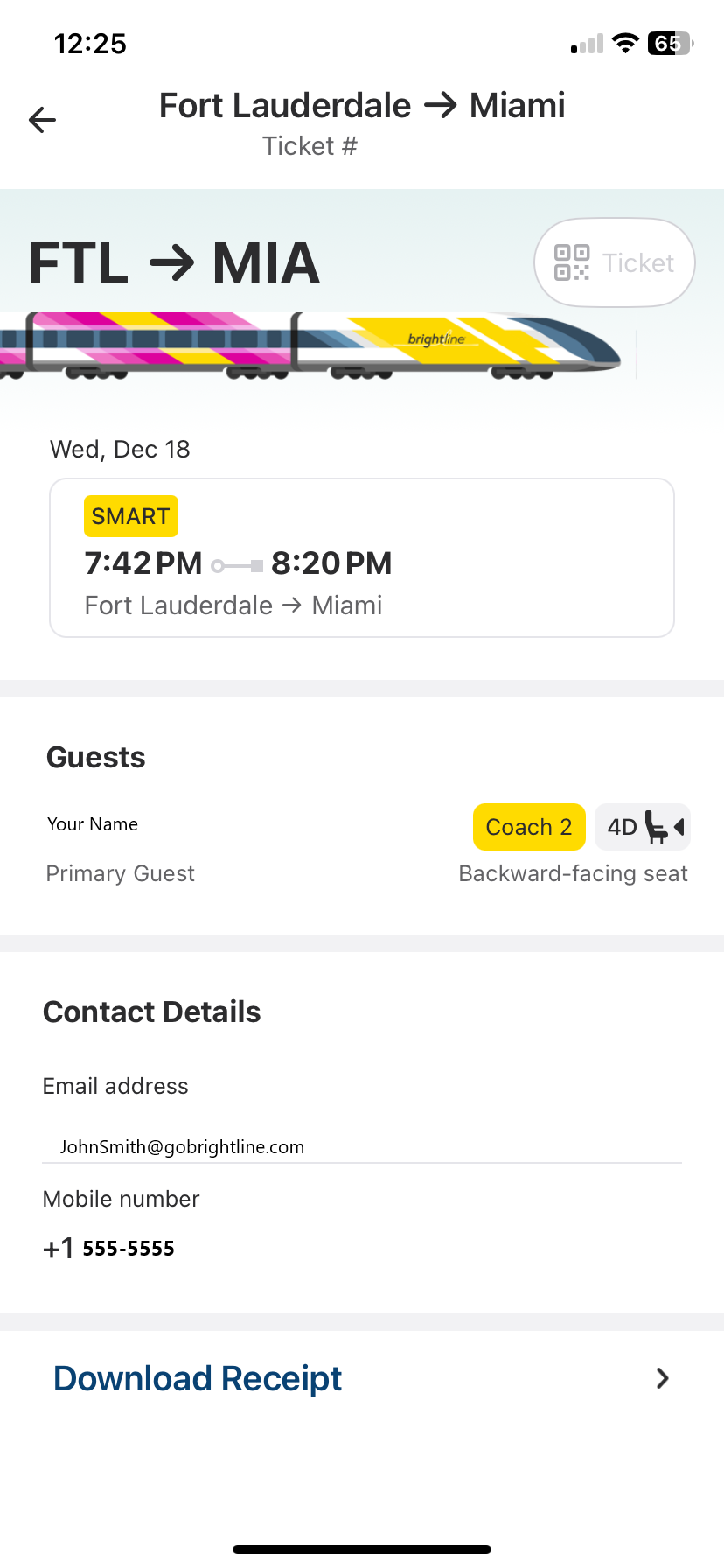Tap the +1 country code prefix

pos(59,1249)
